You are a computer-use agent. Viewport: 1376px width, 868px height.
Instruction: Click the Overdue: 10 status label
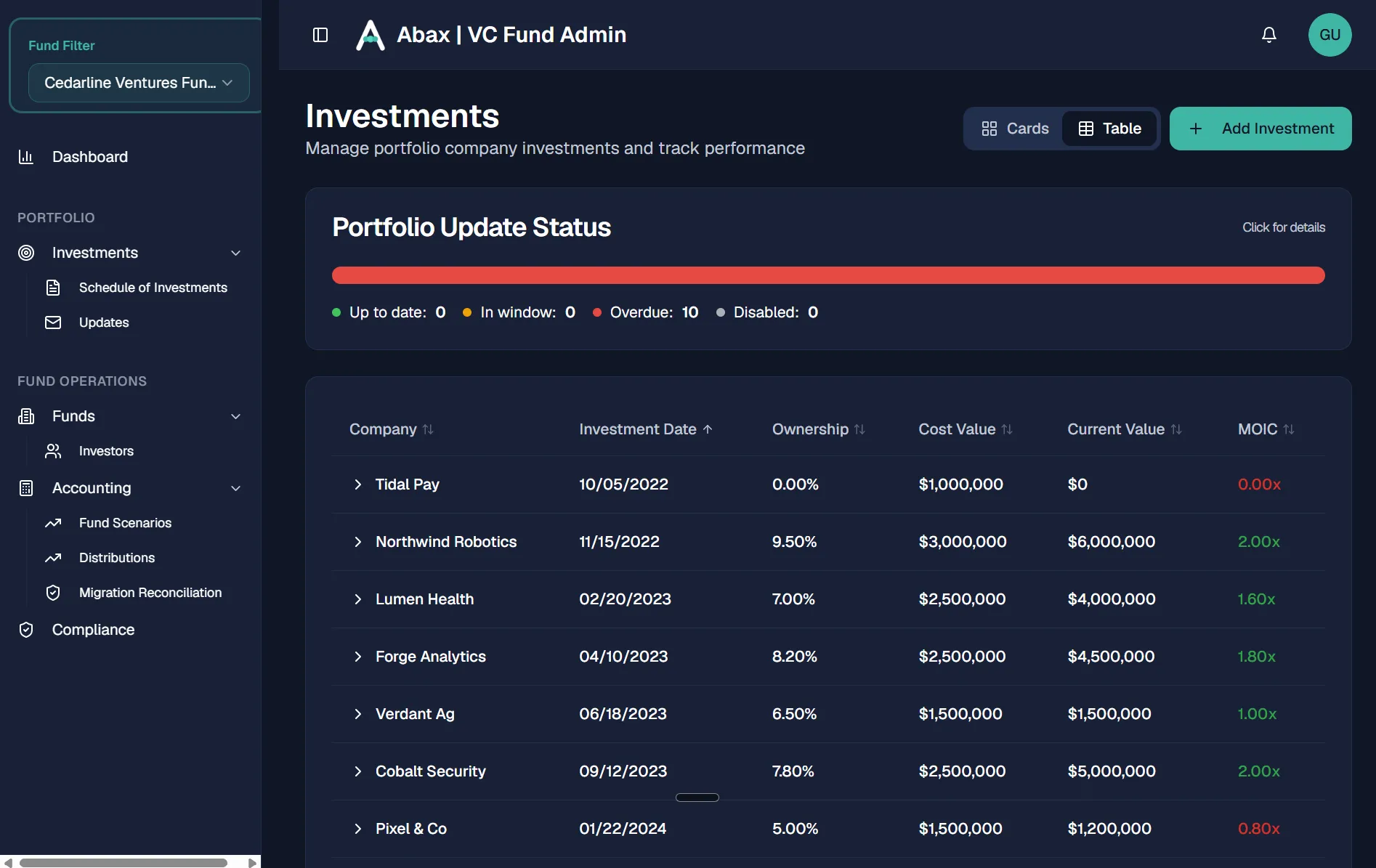tap(646, 312)
